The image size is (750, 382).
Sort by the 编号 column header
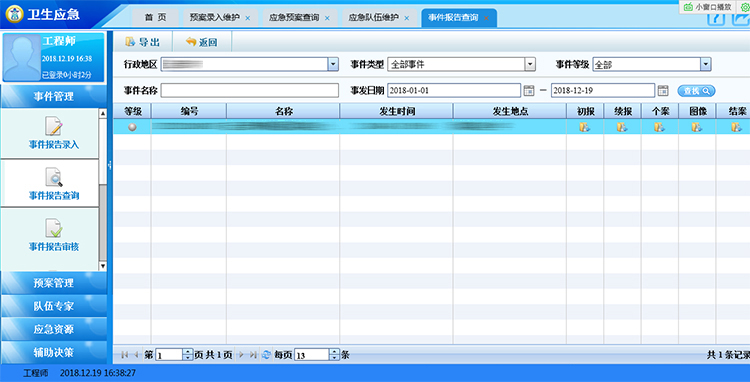click(189, 111)
